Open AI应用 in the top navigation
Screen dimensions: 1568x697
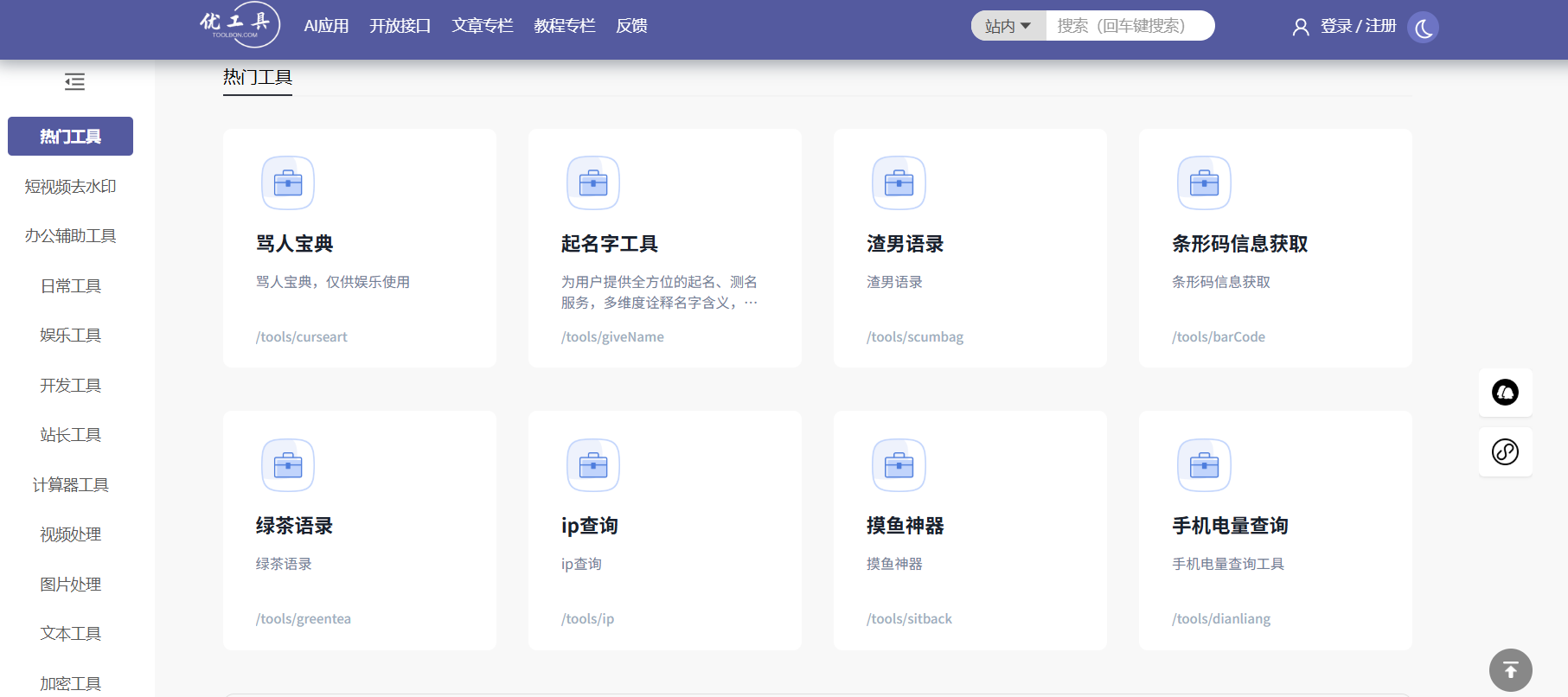click(x=326, y=26)
